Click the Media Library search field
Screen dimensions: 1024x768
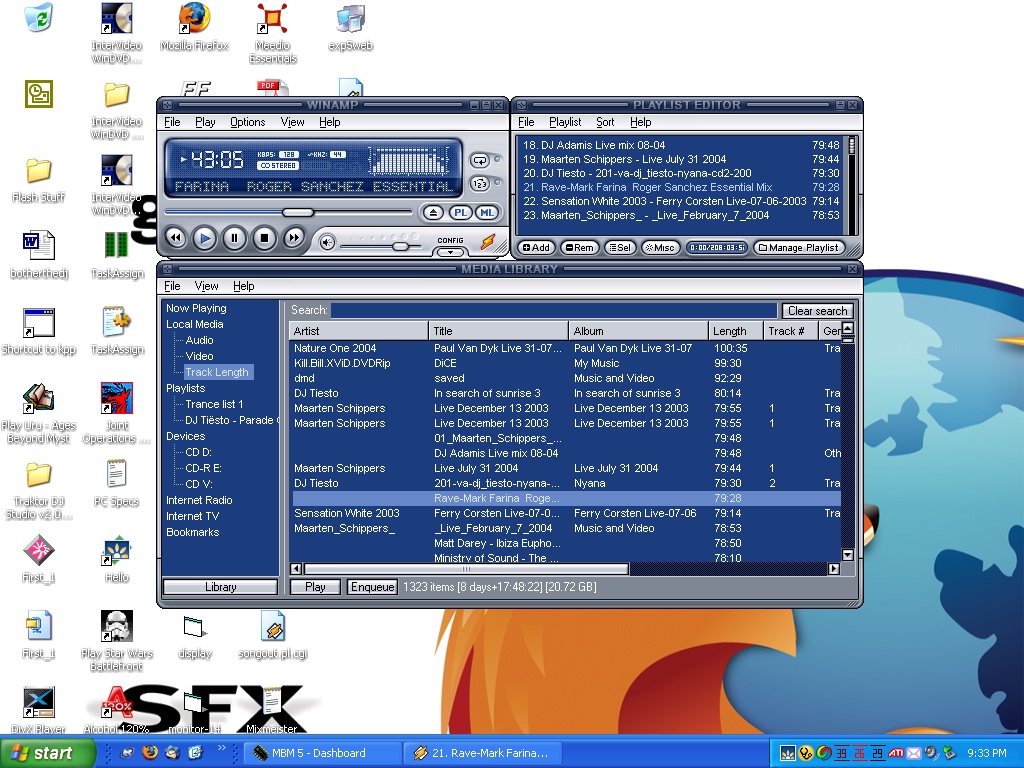click(x=554, y=310)
